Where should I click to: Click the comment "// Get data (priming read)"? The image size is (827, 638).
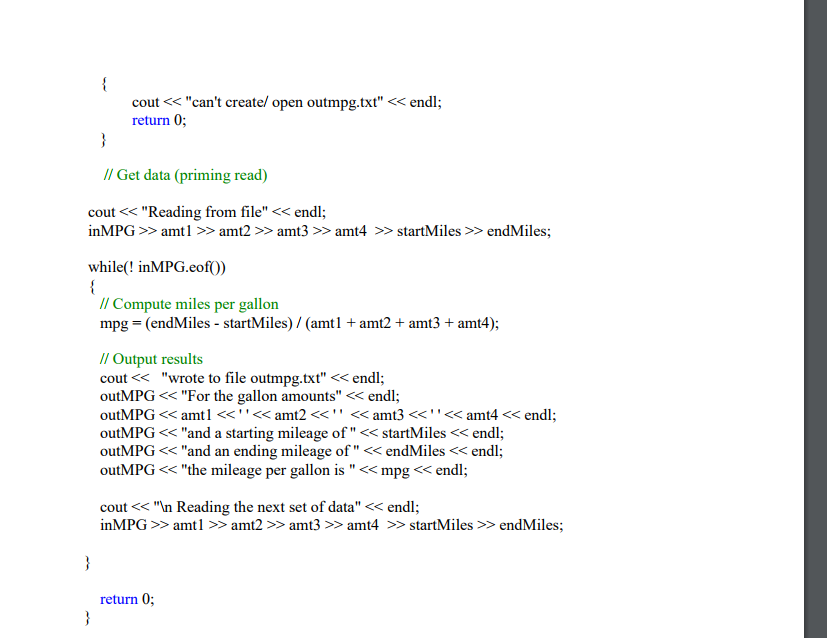[x=186, y=175]
